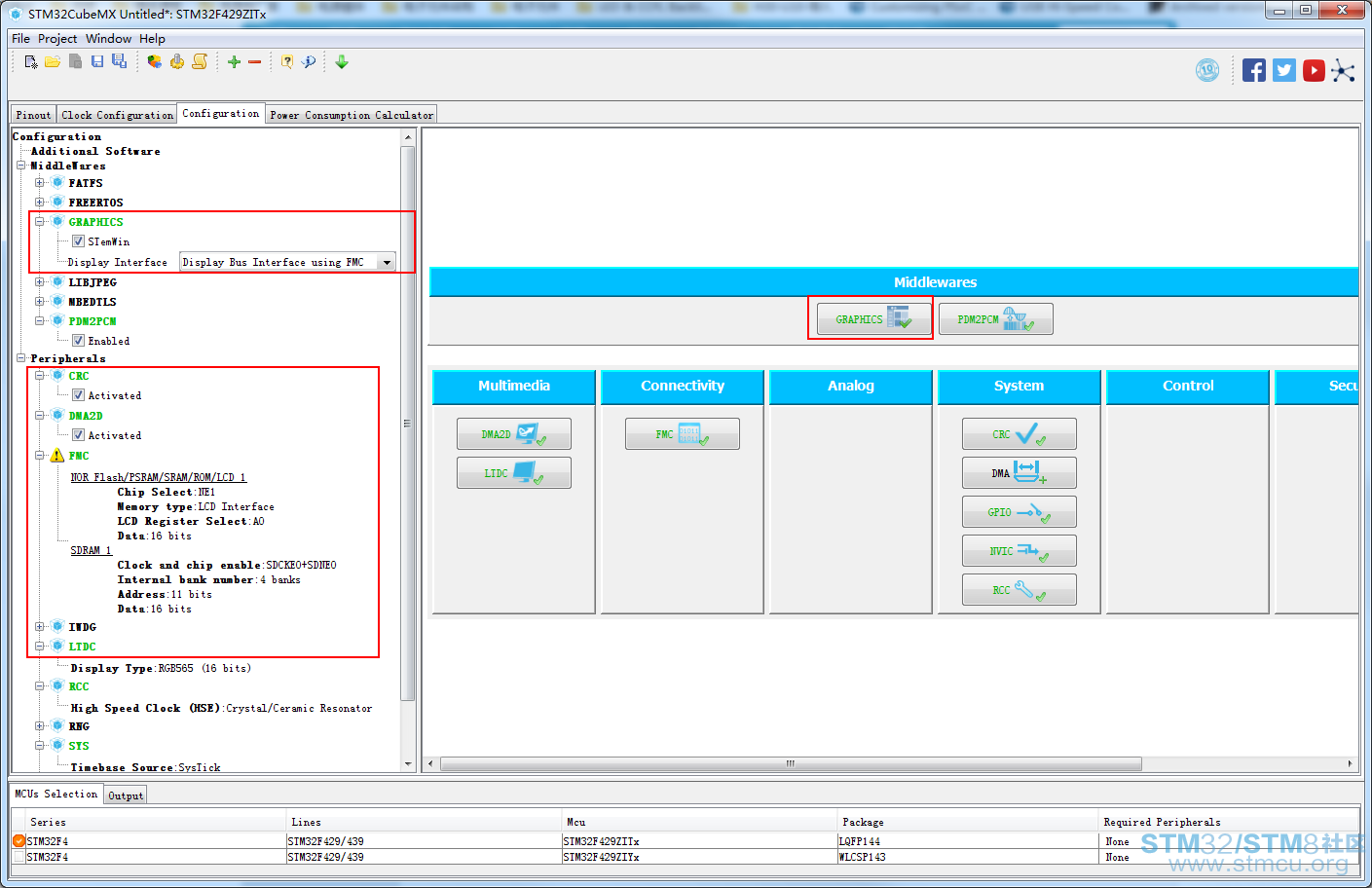Open the ST Twitter page icon
Screen dimensions: 1372x888
point(1284,70)
